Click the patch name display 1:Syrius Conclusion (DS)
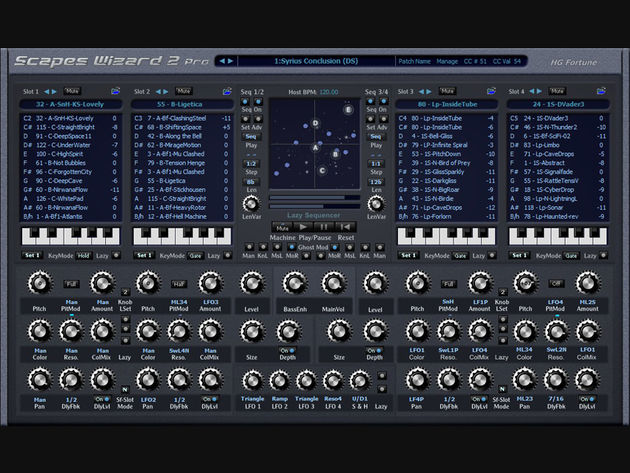This screenshot has width=630, height=473. pyautogui.click(x=316, y=61)
